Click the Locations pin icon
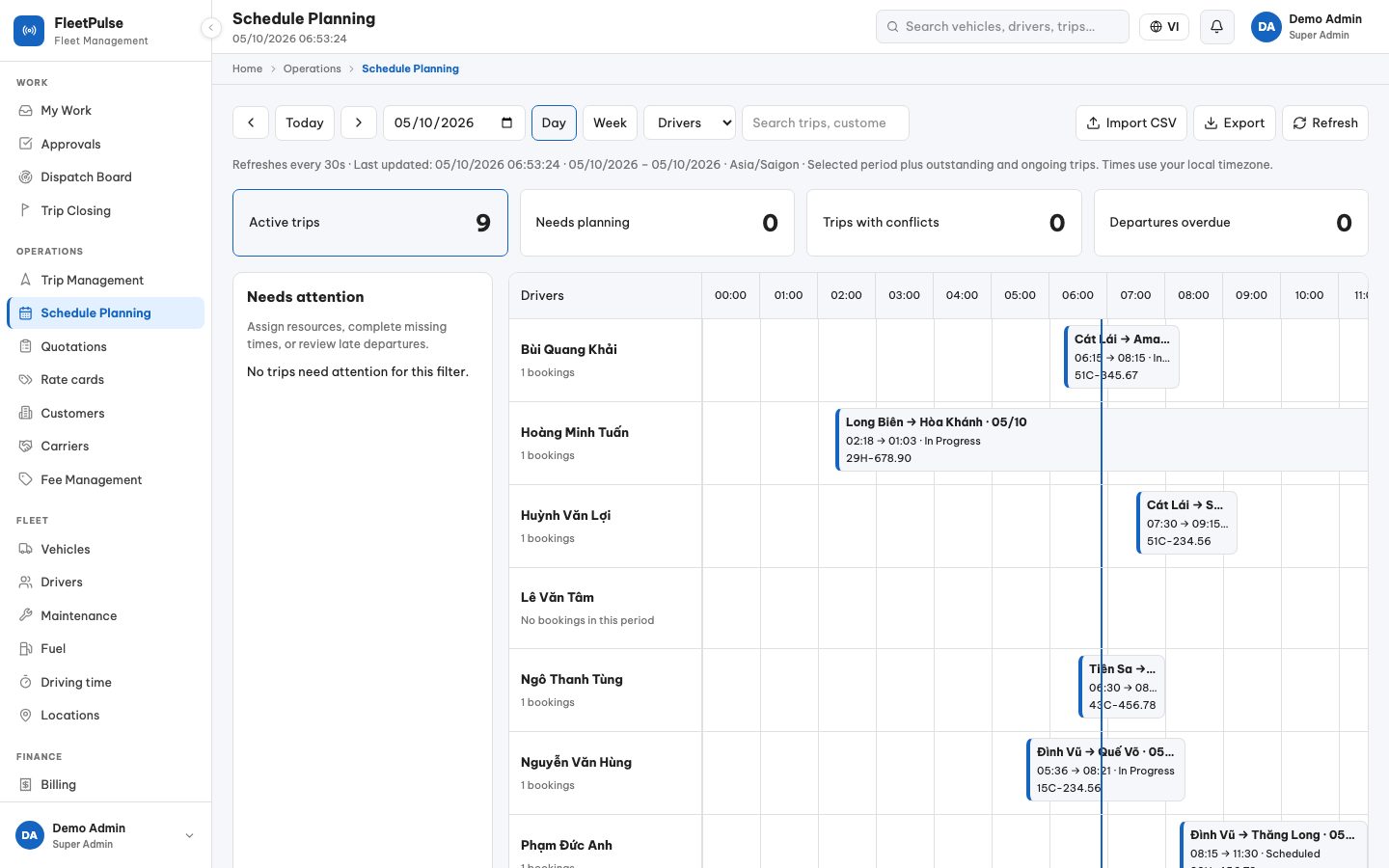 [x=26, y=716]
